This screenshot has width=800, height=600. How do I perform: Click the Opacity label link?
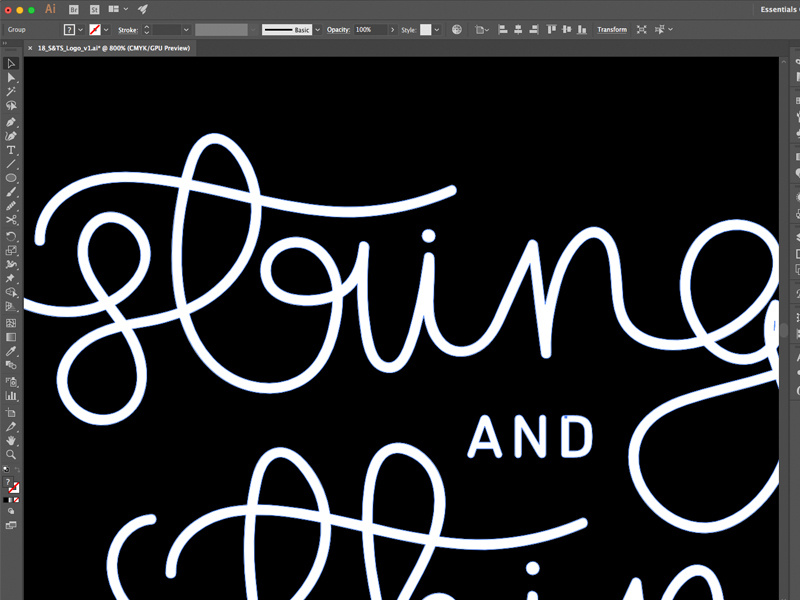pos(338,30)
